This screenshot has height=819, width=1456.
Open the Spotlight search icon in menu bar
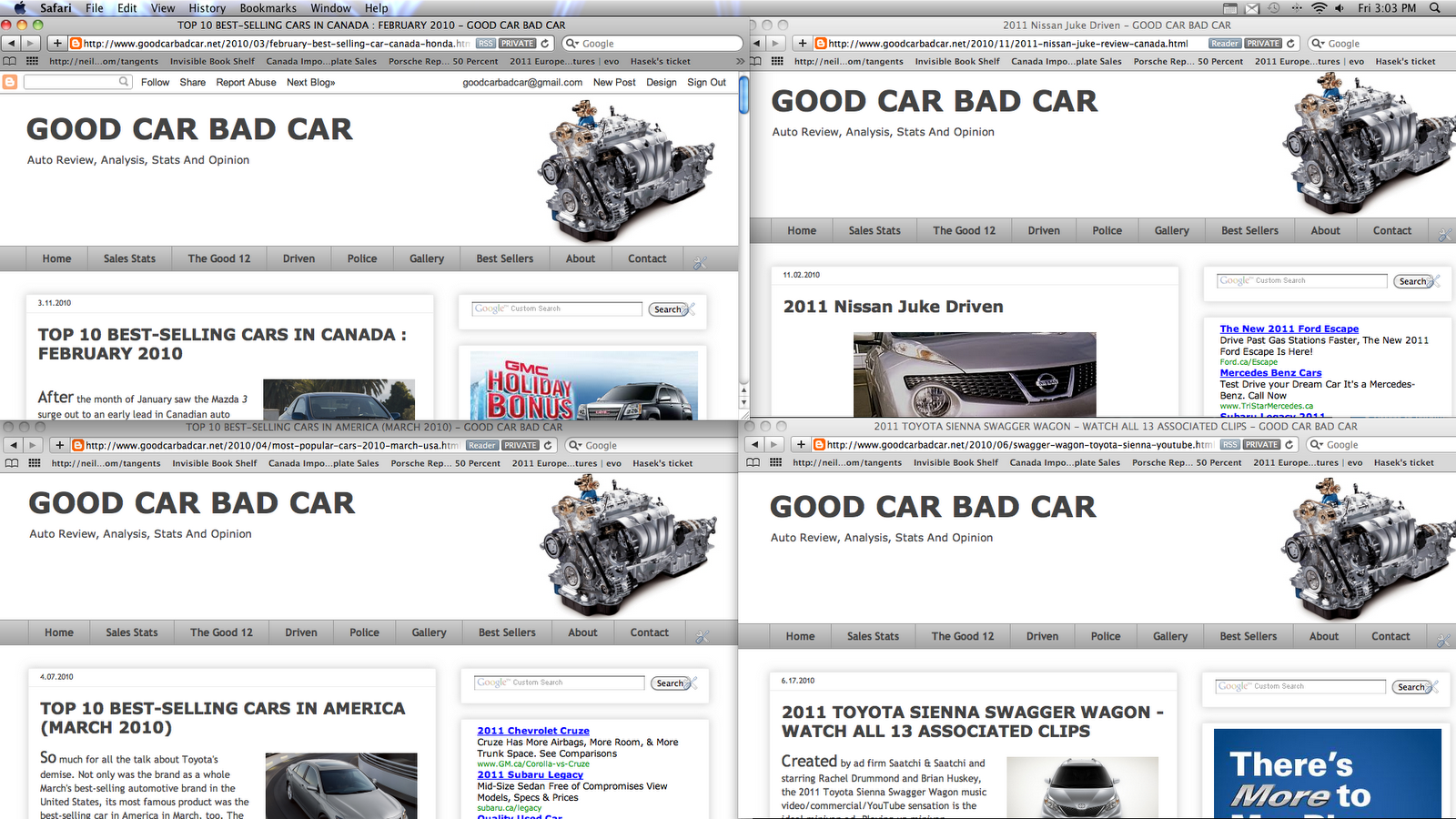[x=1435, y=7]
